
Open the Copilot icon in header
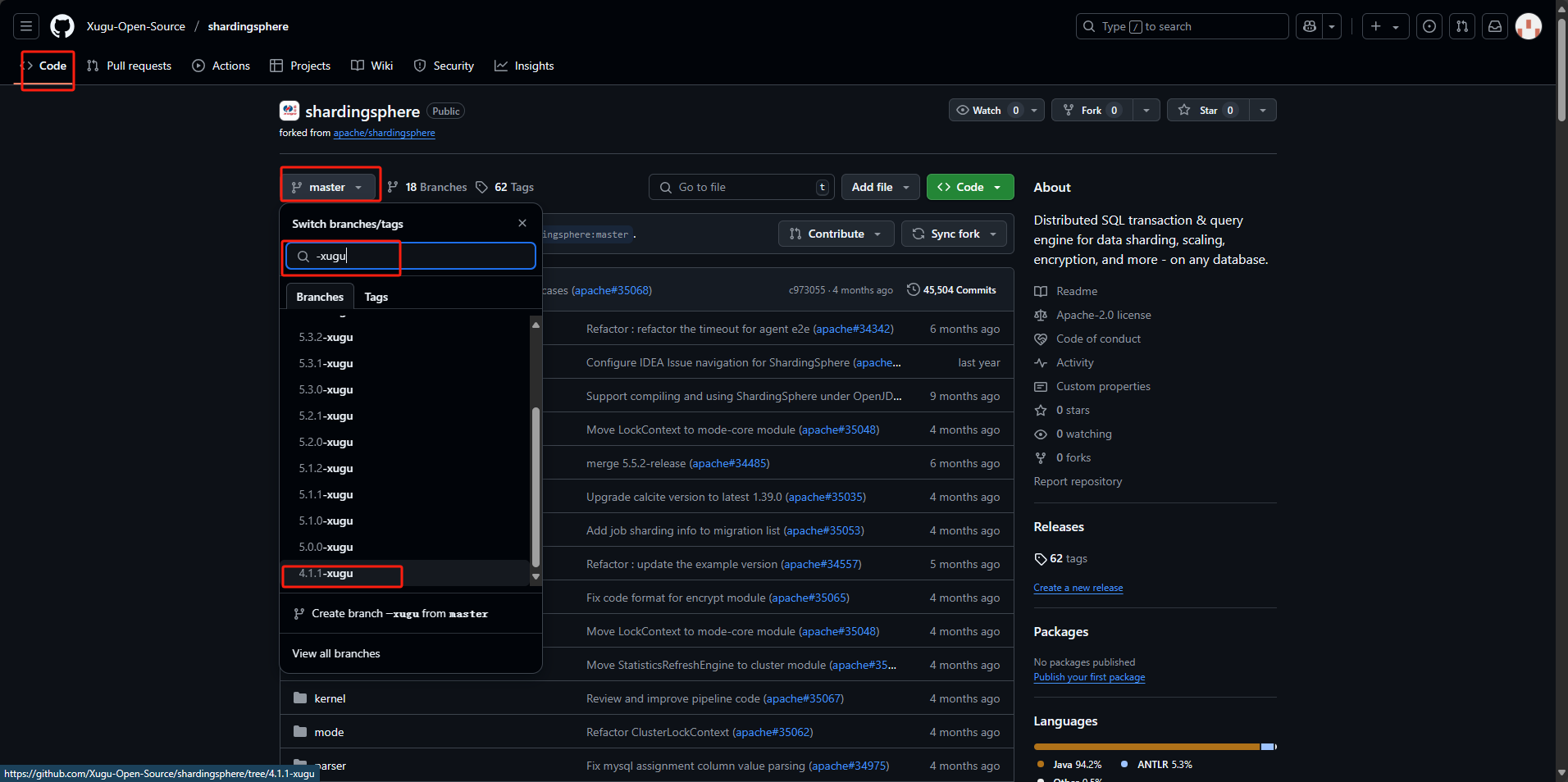[1310, 26]
